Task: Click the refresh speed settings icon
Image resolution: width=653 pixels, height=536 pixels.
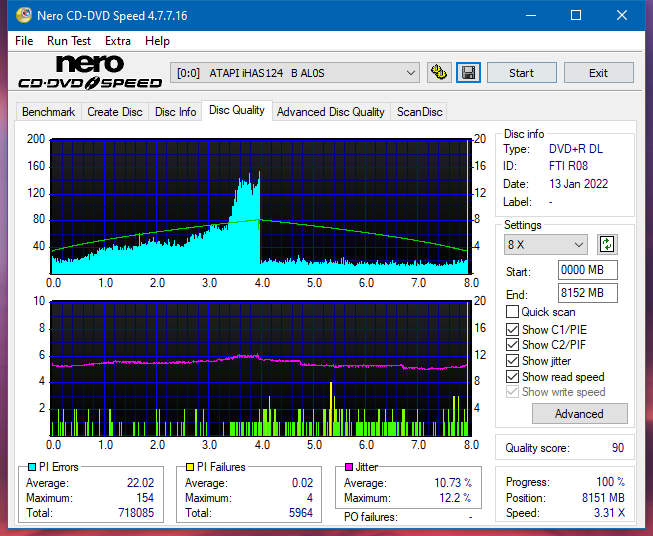Action: click(607, 244)
